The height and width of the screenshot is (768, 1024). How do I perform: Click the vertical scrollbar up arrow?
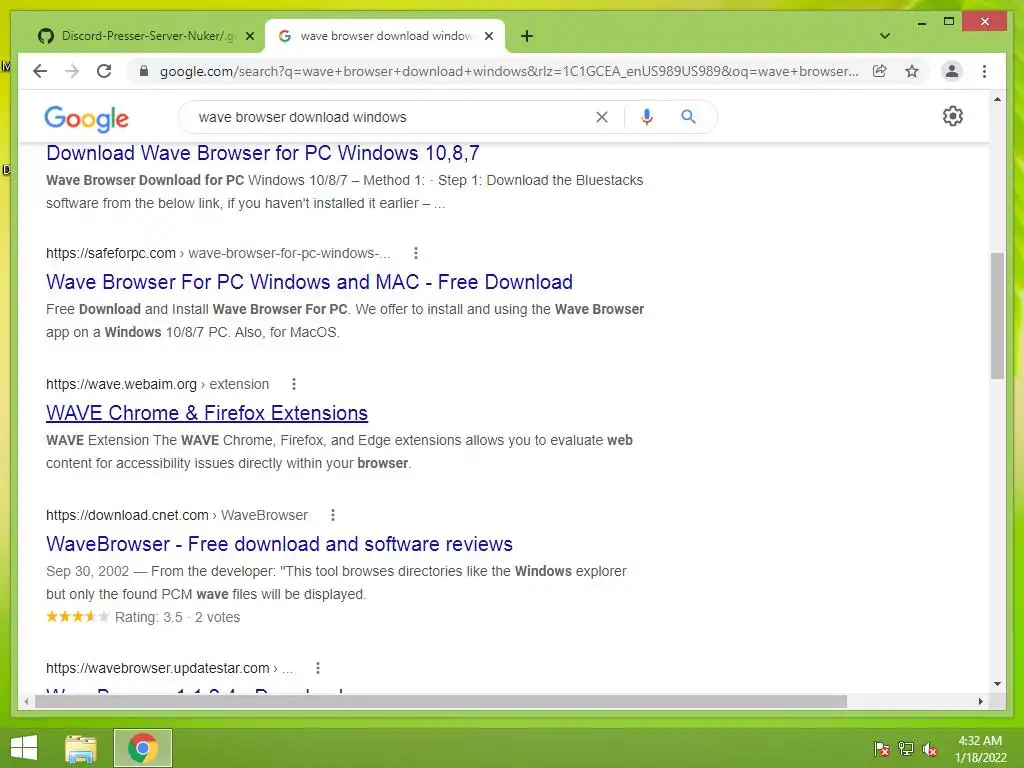997,99
